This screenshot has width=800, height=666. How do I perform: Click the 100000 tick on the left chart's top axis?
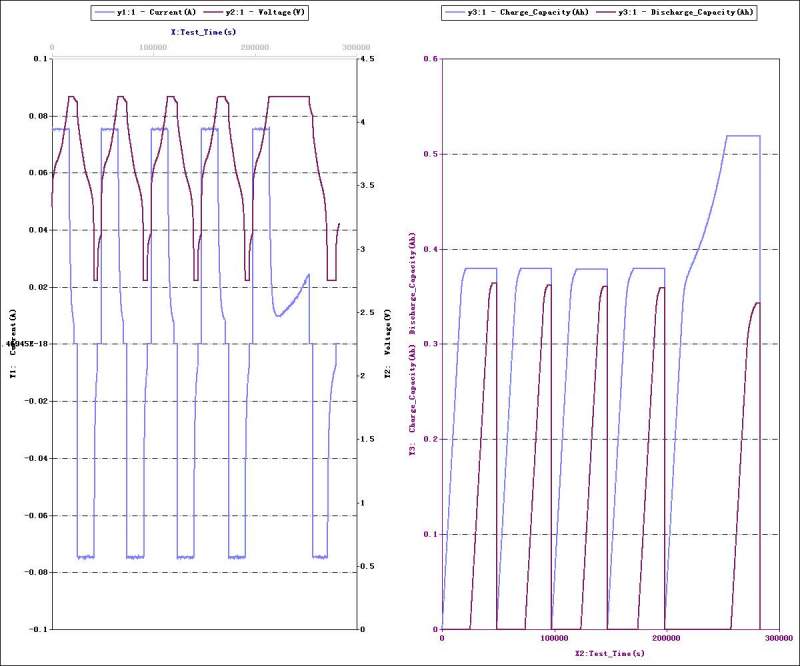click(153, 47)
